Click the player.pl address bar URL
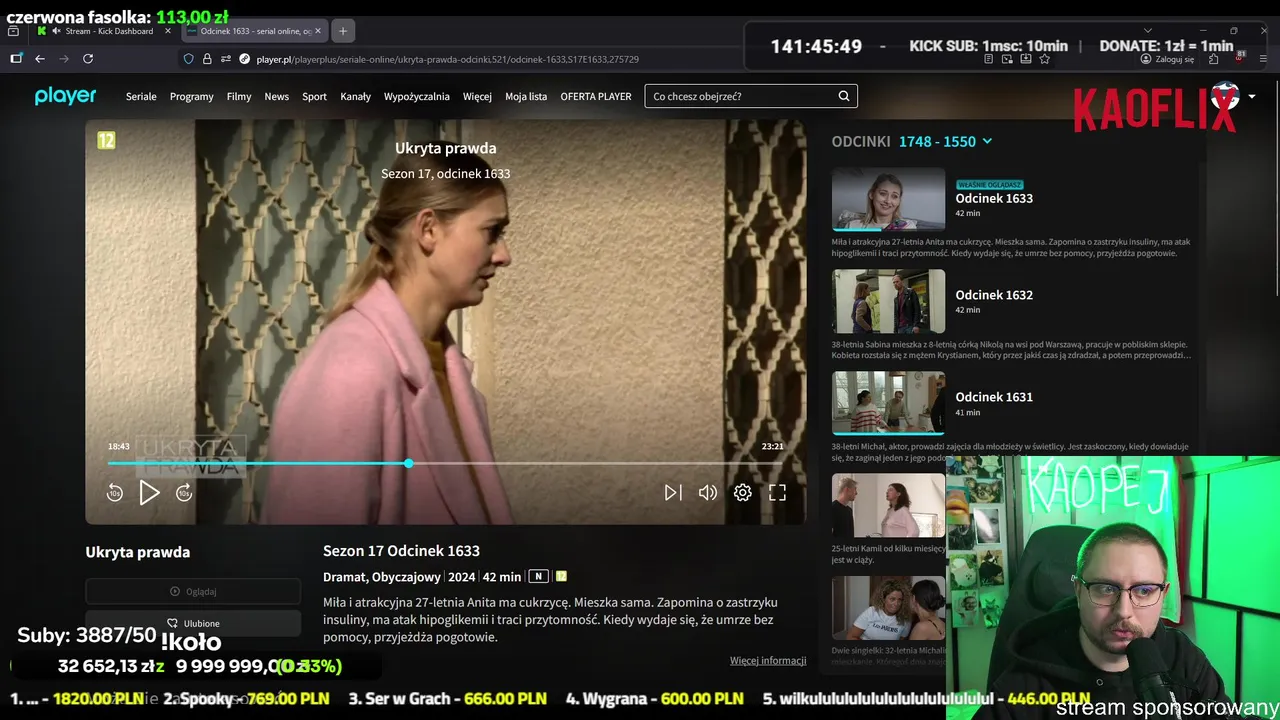 click(447, 59)
